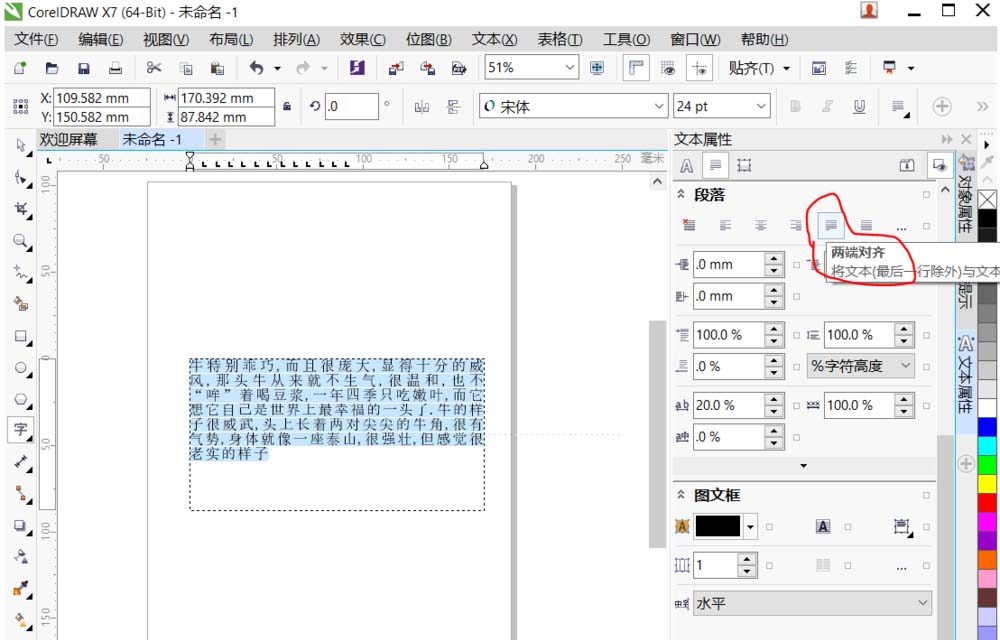Click the add new document tab plus
Image resolution: width=1000 pixels, height=640 pixels.
point(215,140)
